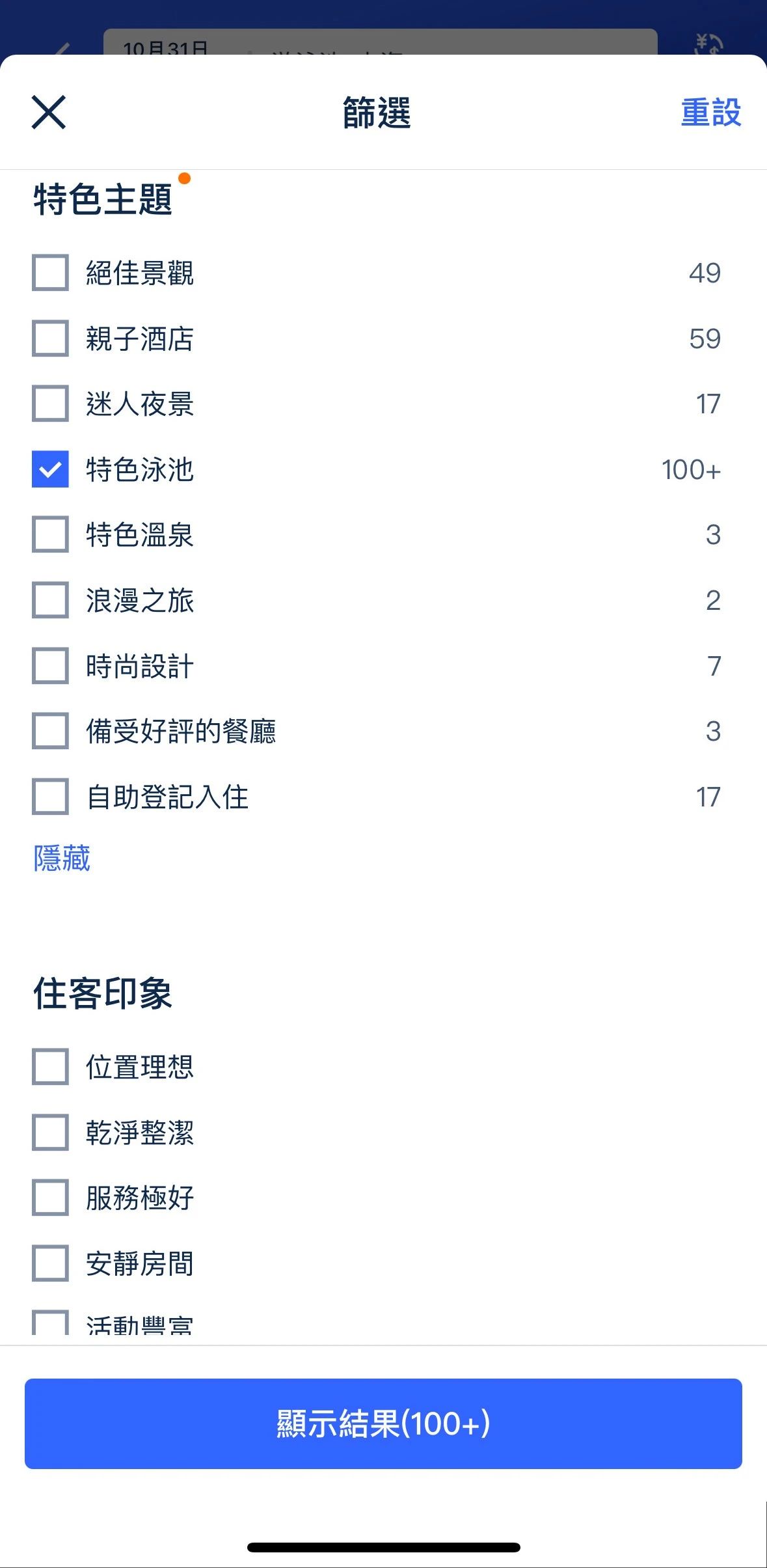This screenshot has width=767, height=1568.
Task: Check the 時尚設計 theme
Action: pos(50,666)
